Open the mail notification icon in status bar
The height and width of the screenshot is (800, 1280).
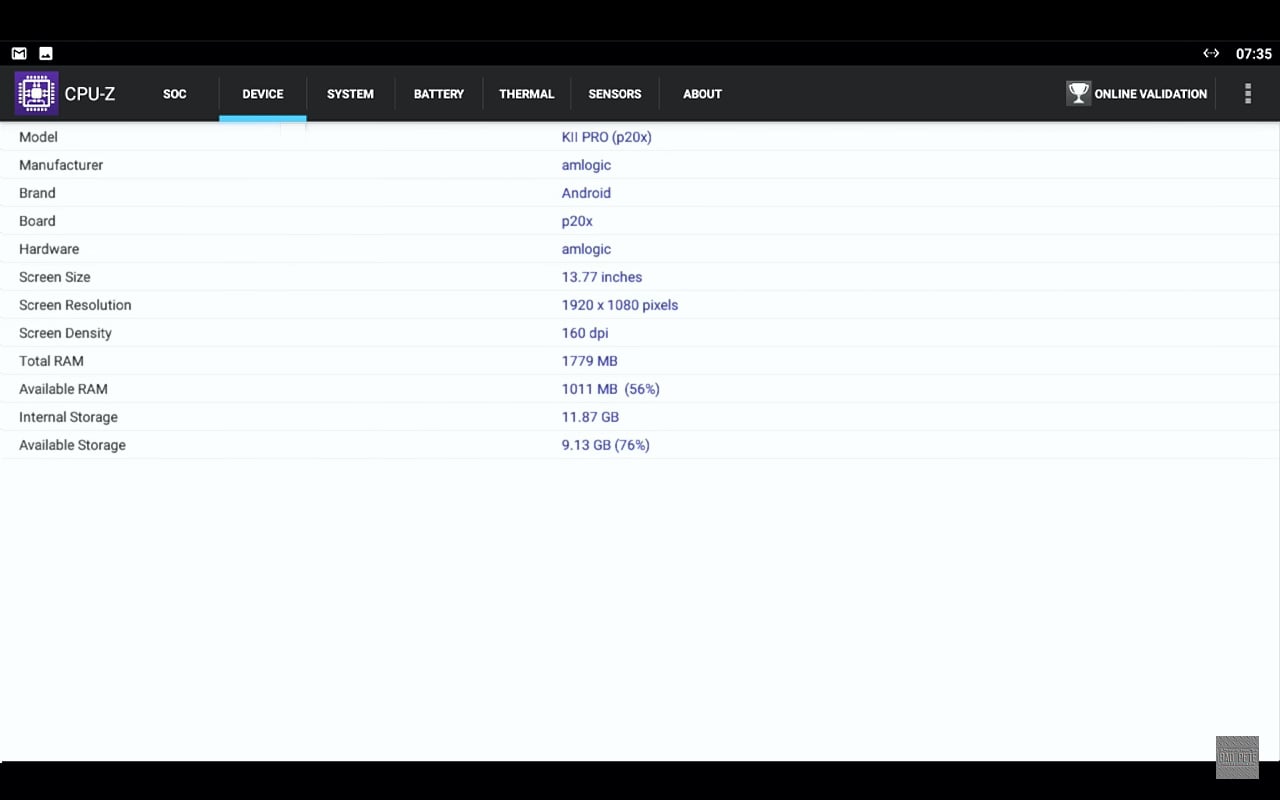pos(19,53)
